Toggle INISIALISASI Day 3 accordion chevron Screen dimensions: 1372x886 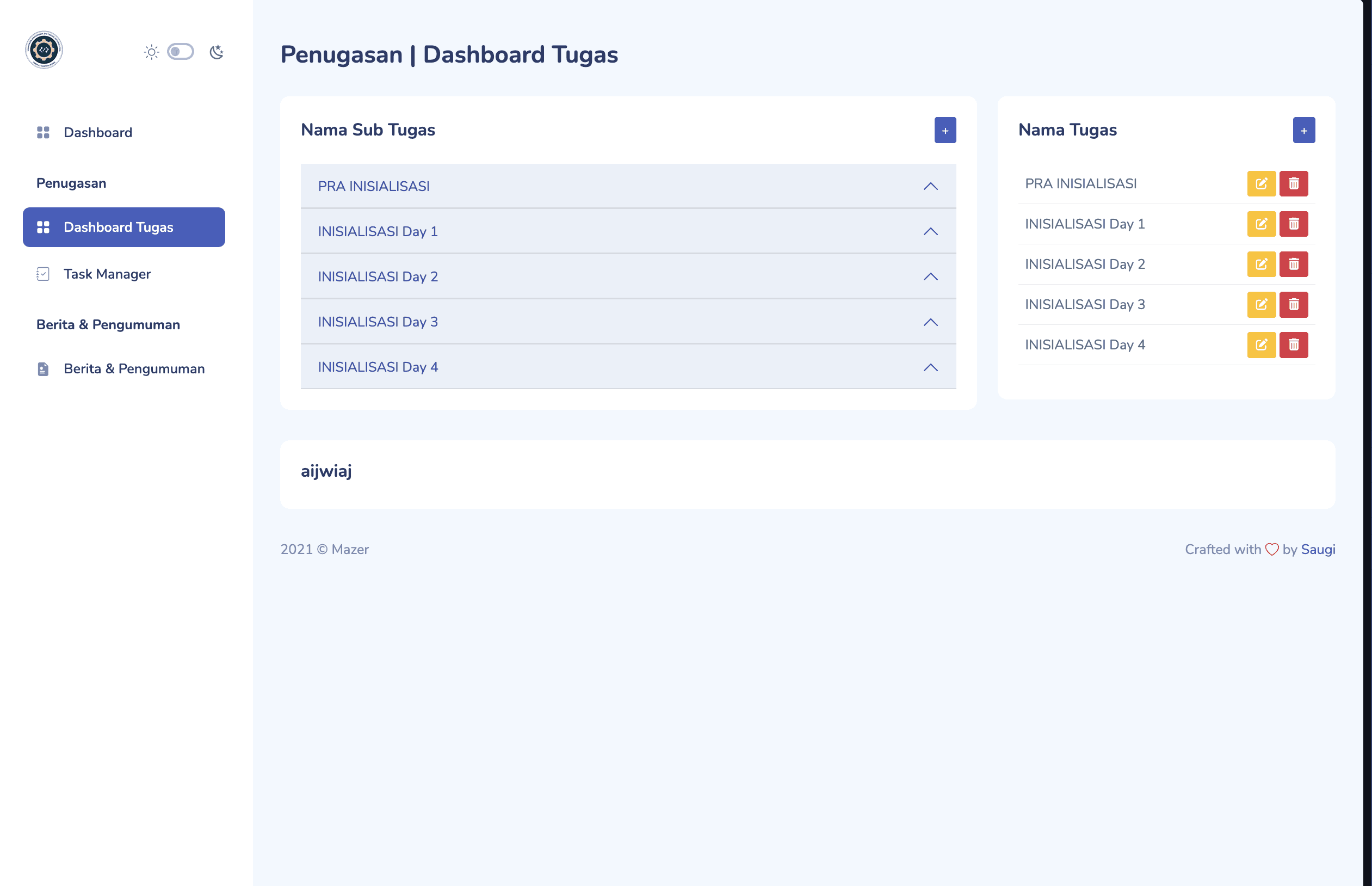coord(930,322)
